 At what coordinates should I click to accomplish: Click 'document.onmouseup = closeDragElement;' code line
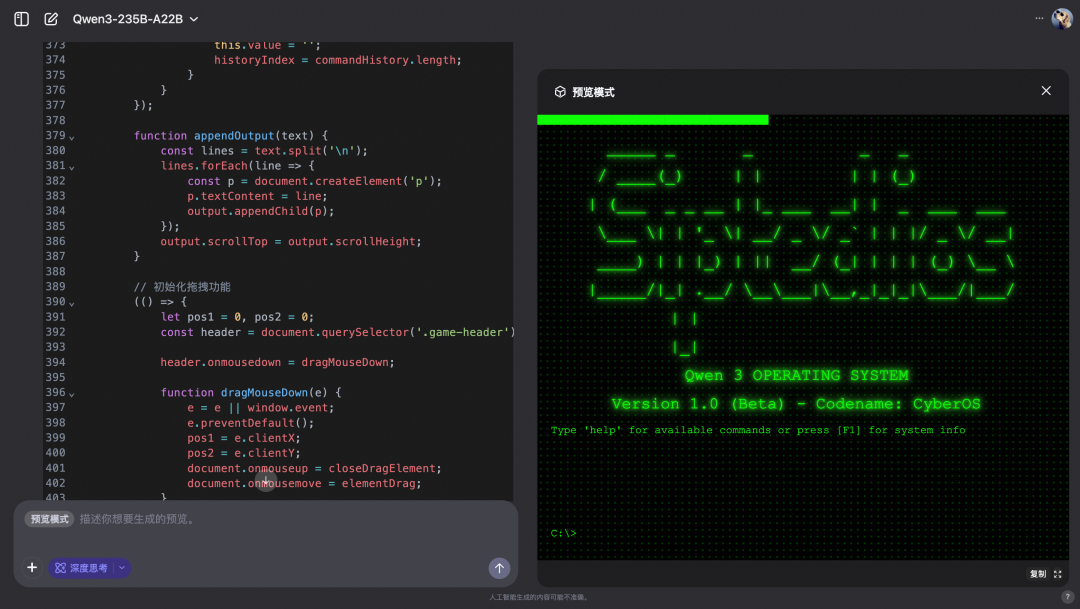point(314,468)
